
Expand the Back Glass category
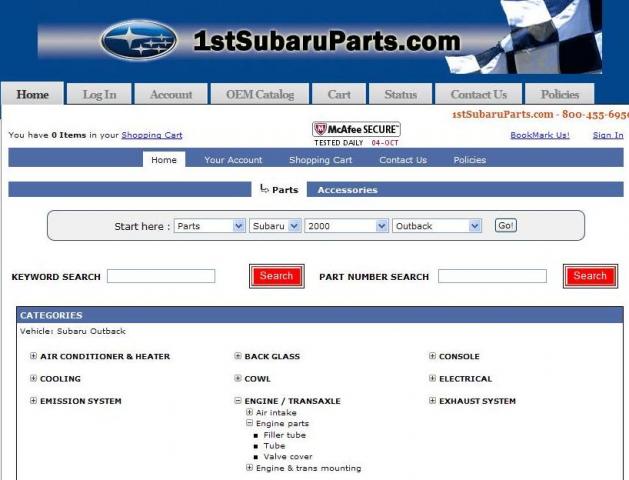(238, 356)
